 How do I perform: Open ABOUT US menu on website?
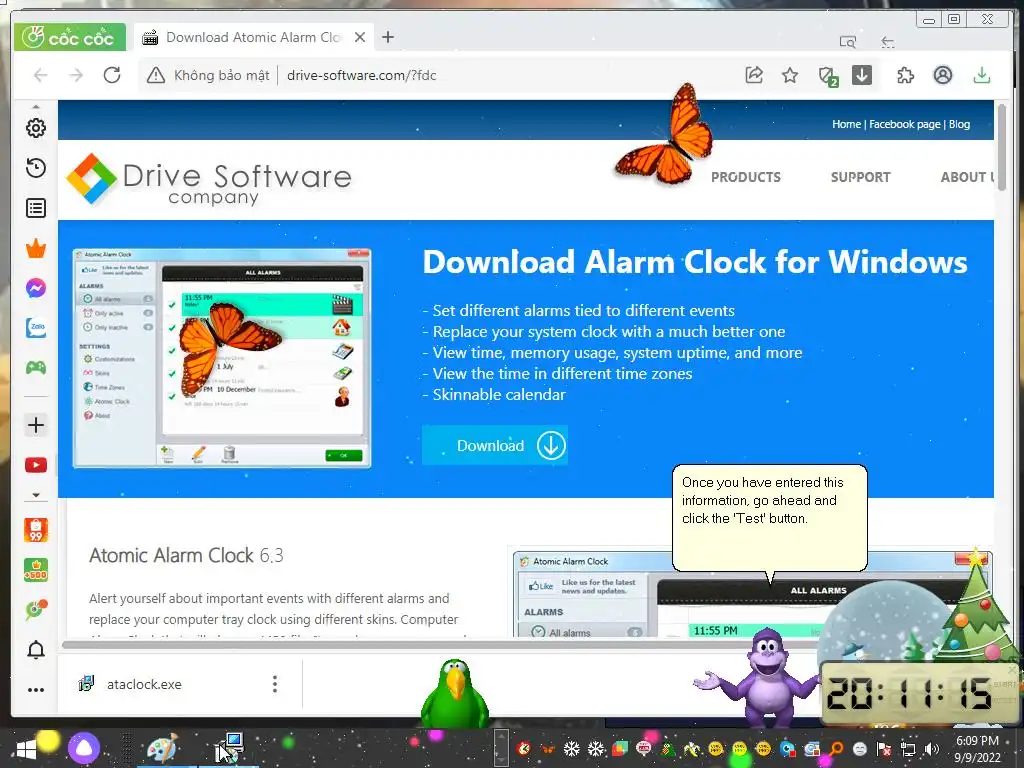point(967,177)
